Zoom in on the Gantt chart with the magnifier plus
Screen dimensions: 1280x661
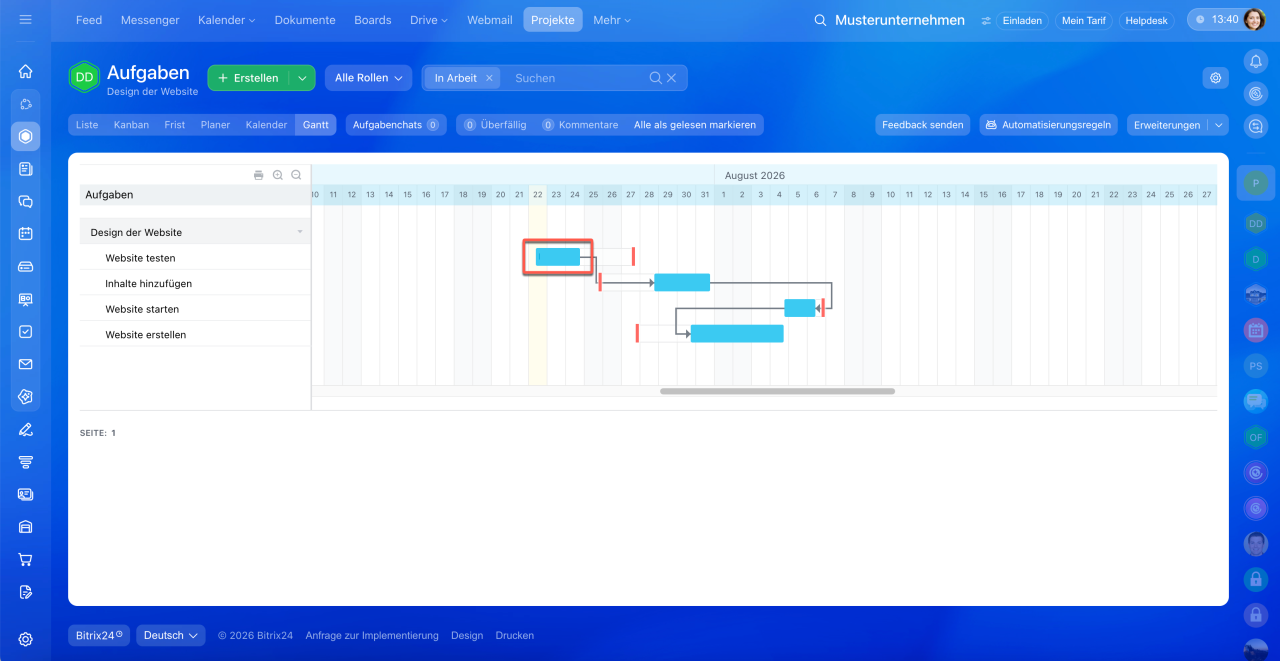(x=278, y=175)
